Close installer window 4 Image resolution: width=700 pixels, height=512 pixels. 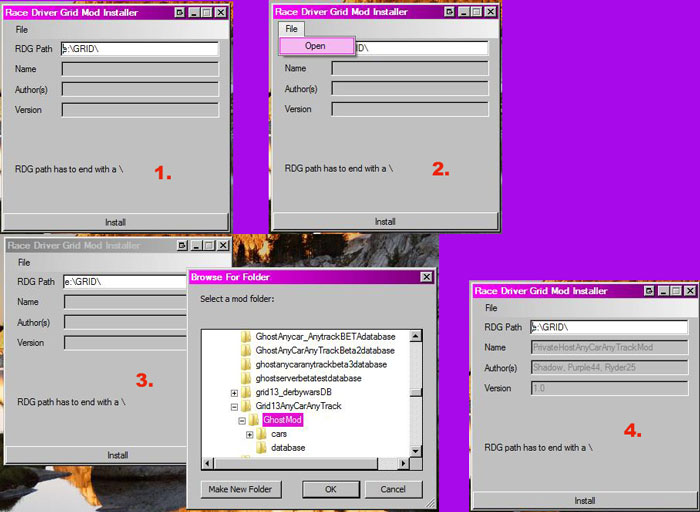690,291
